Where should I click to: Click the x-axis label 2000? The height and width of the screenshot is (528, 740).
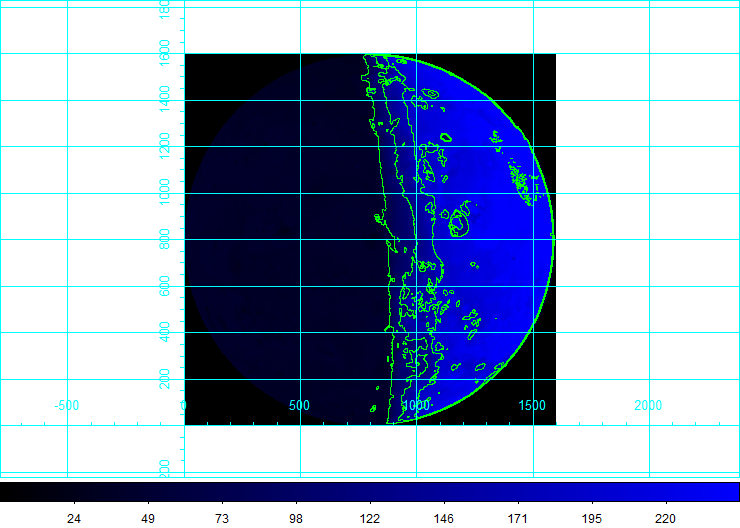tap(648, 405)
